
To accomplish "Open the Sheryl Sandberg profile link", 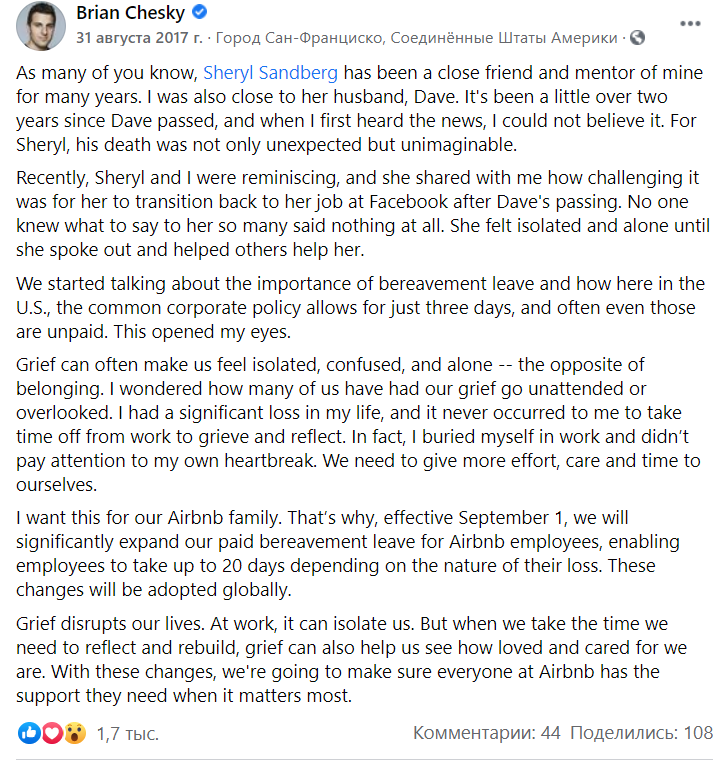I will coord(270,72).
